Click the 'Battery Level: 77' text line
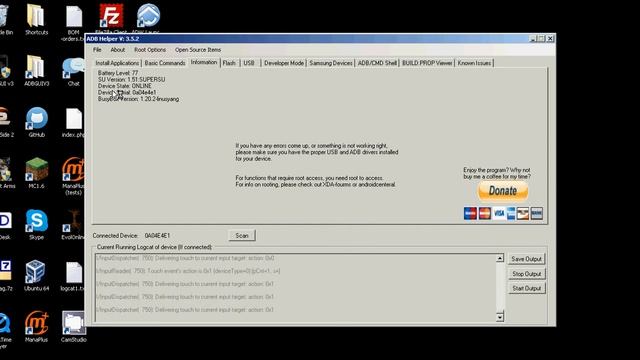 tap(118, 73)
